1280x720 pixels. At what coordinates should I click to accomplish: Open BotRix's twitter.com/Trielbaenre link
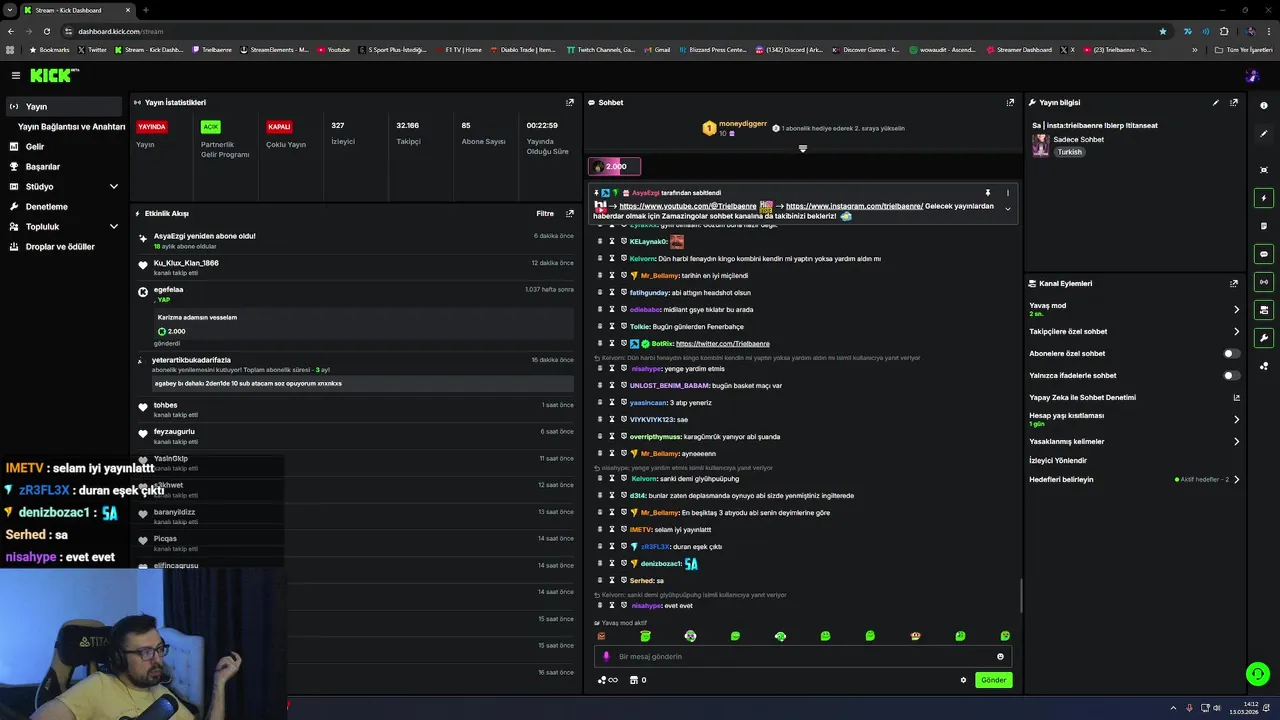point(722,343)
